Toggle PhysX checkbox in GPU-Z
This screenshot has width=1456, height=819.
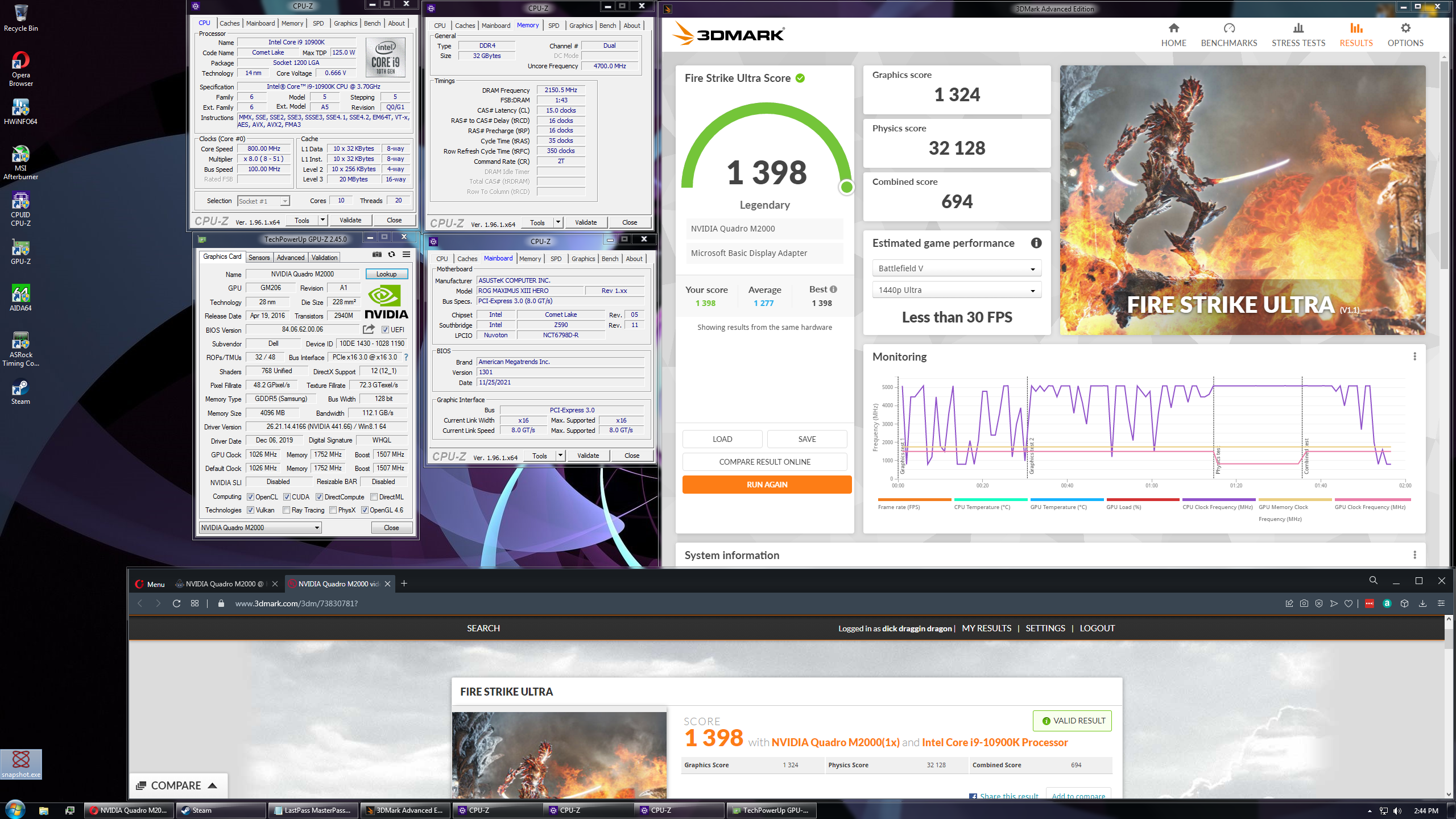(333, 510)
